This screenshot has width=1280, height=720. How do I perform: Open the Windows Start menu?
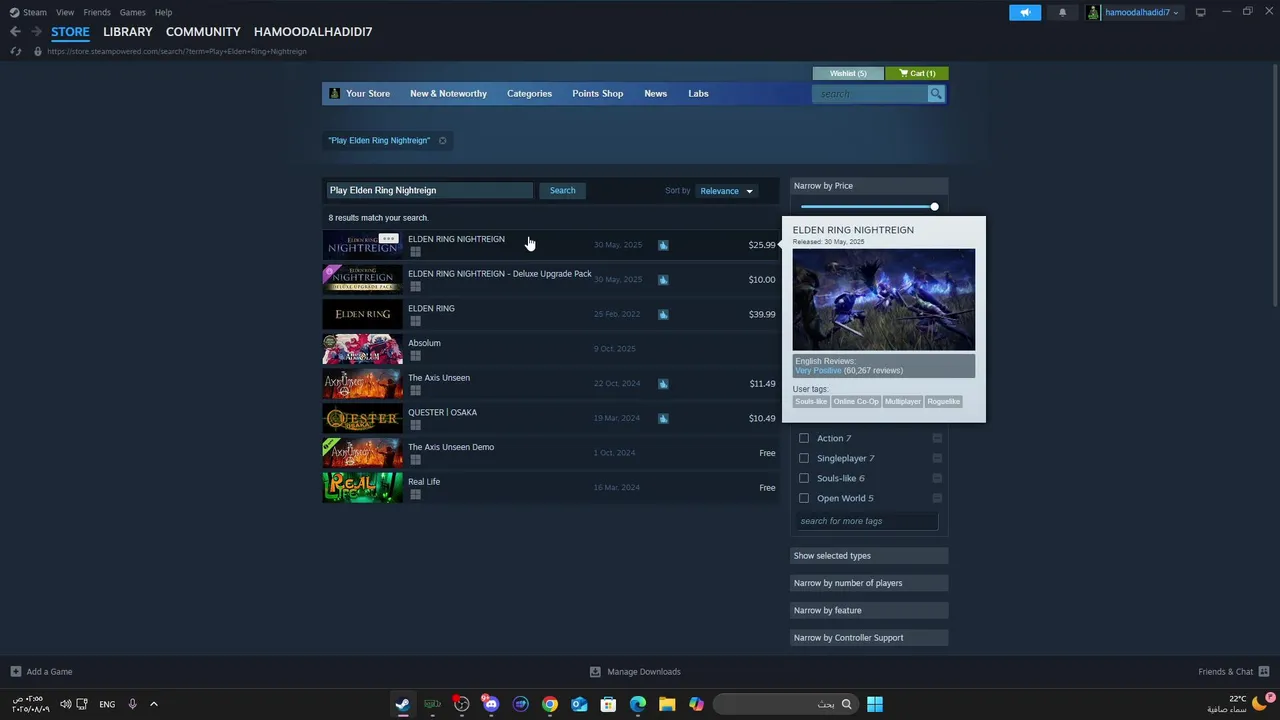(875, 704)
